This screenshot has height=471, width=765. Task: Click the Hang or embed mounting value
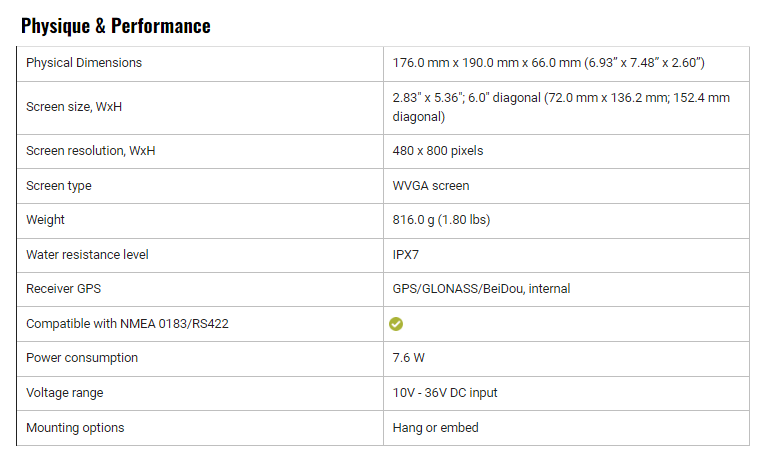(x=435, y=428)
